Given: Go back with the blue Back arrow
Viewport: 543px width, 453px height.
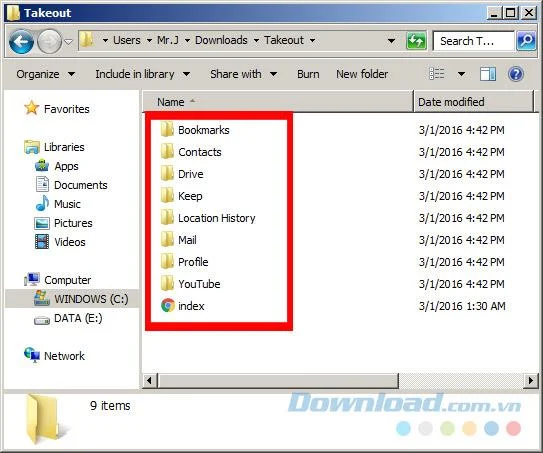Looking at the screenshot, I should coord(21,42).
